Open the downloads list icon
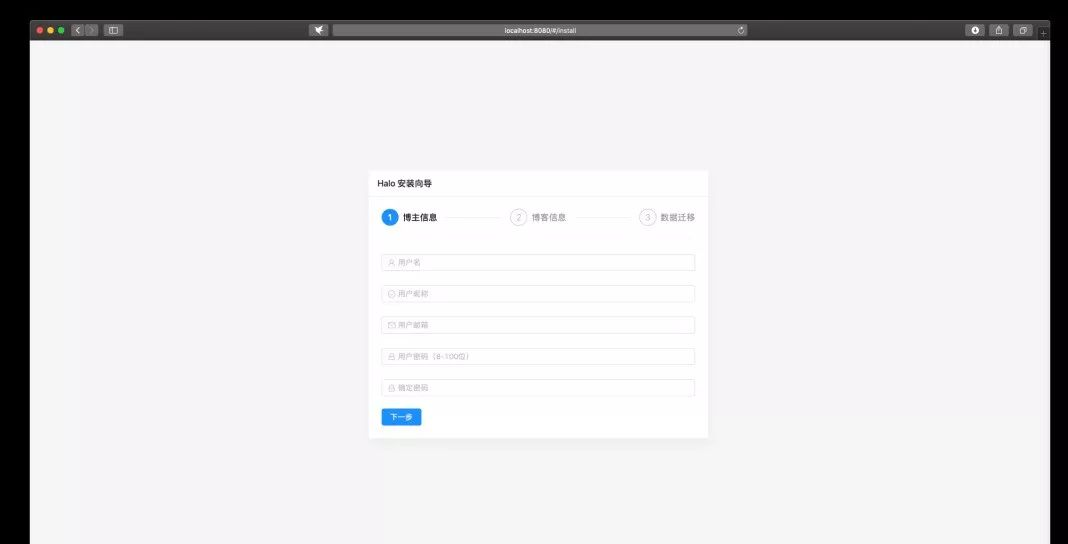This screenshot has height=544, width=1068. coord(975,30)
